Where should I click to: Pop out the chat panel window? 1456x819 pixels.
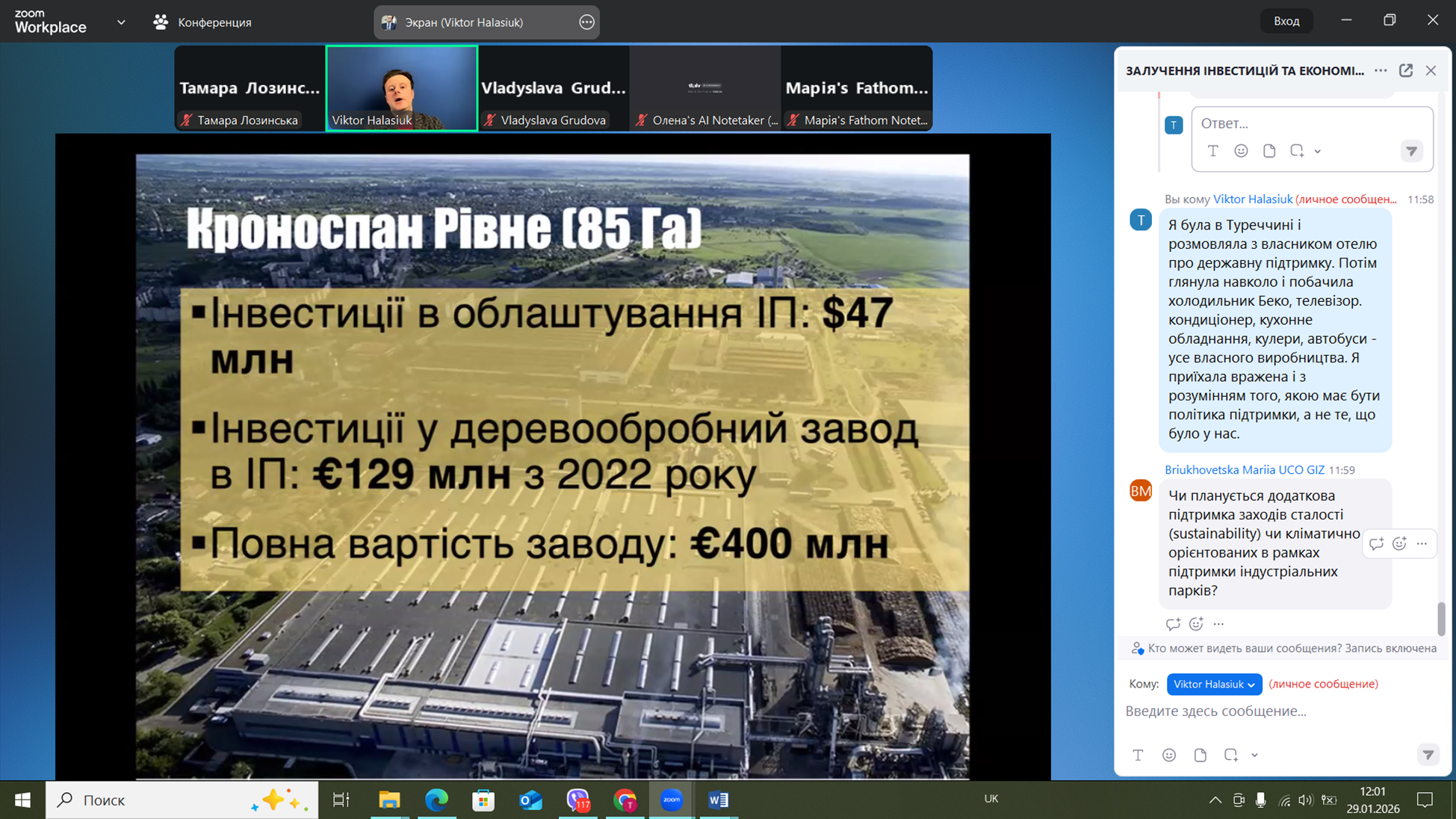pyautogui.click(x=1406, y=70)
